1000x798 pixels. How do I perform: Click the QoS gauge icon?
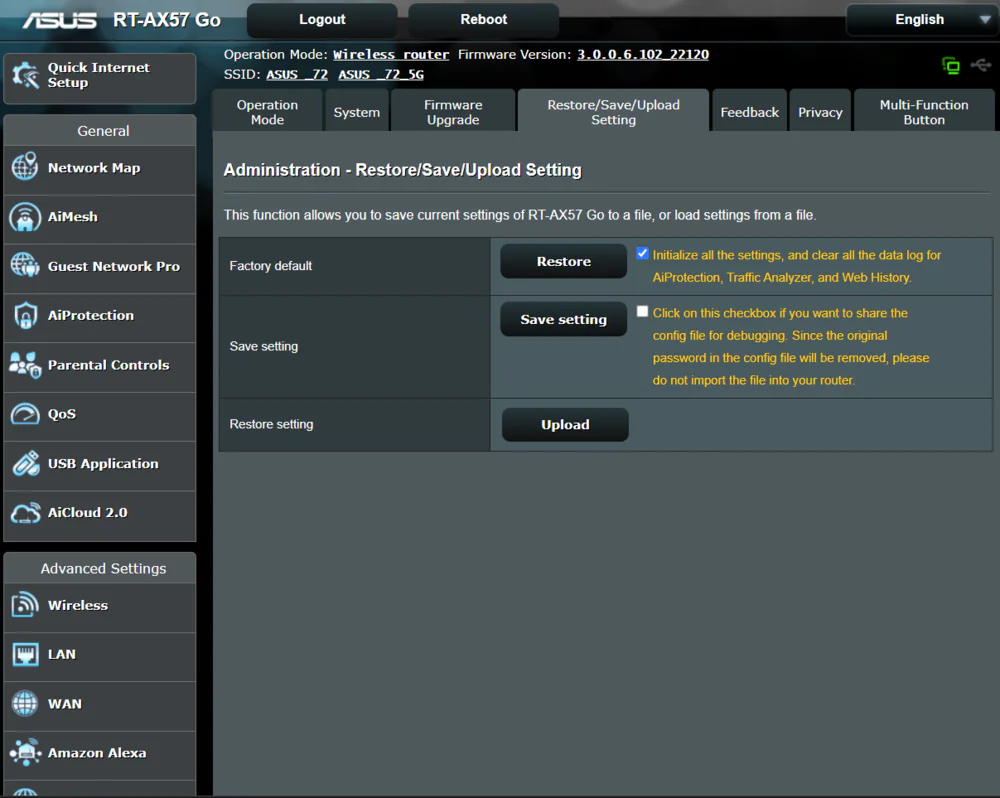(x=25, y=414)
